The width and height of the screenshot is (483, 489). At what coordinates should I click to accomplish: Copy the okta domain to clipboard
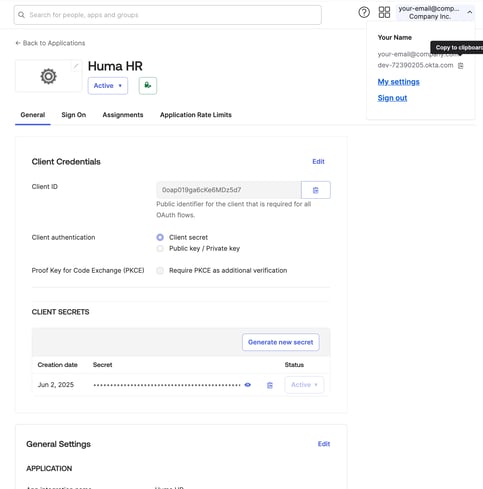pos(461,66)
